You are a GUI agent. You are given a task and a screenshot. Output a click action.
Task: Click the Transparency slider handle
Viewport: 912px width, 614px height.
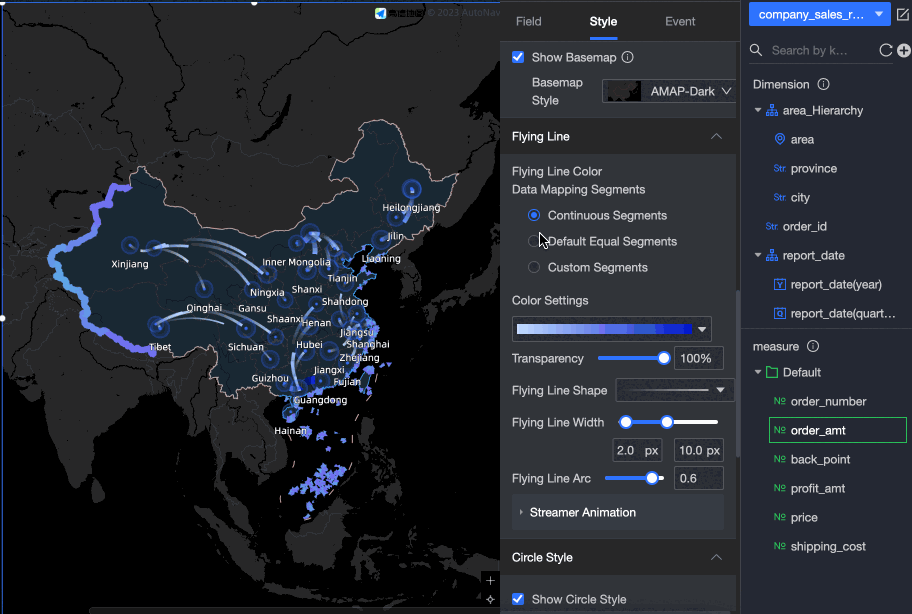(x=664, y=358)
